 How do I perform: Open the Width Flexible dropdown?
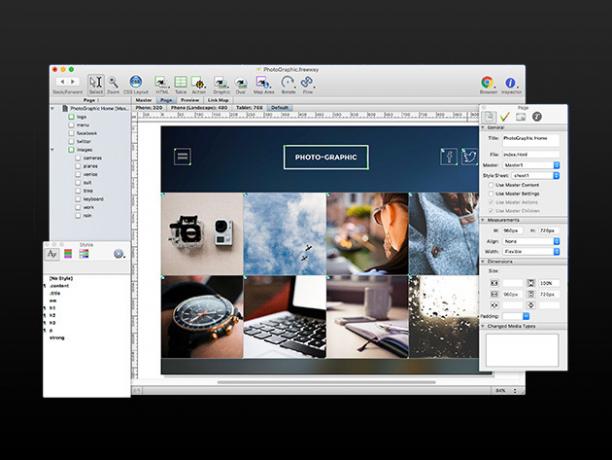[531, 252]
